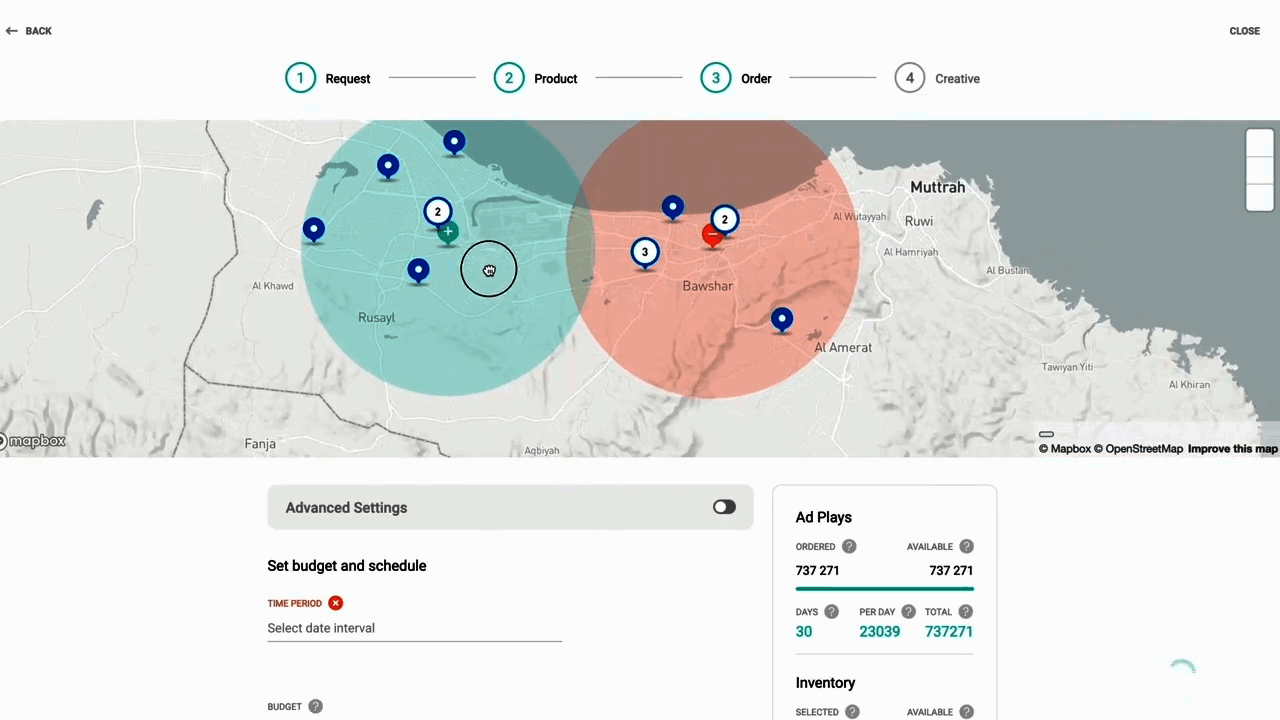
Task: Click the circular radius handle on the map
Action: [489, 270]
